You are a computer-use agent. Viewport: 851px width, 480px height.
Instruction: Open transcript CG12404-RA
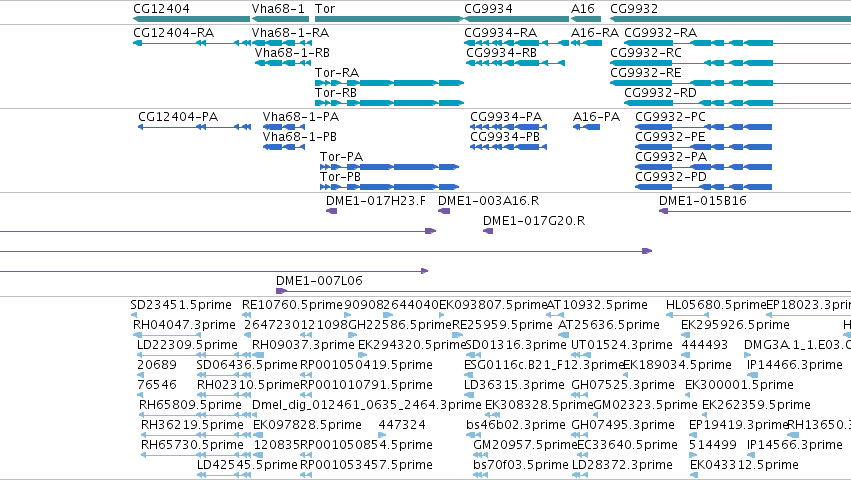click(174, 33)
